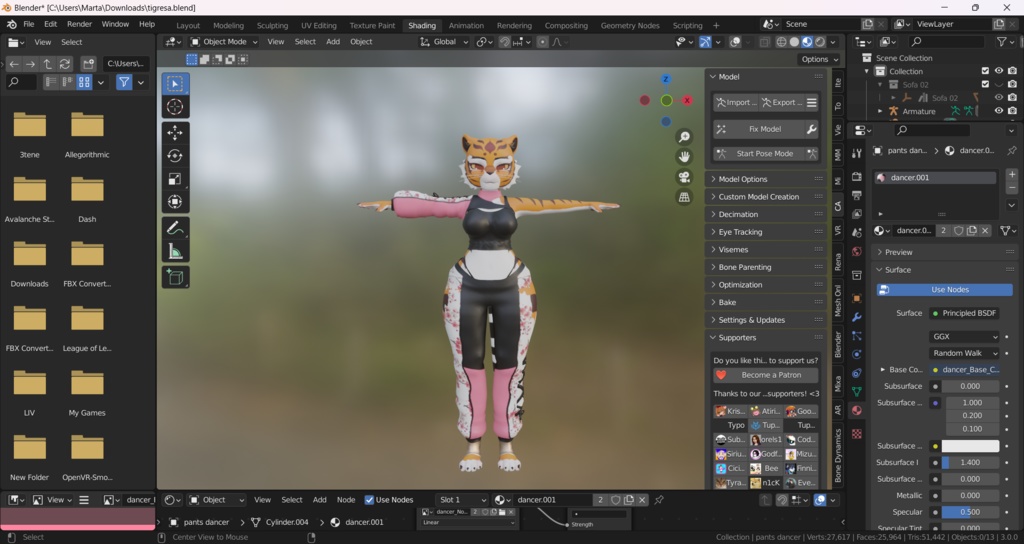Activate the Scale tool
The width and height of the screenshot is (1024, 544).
point(174,178)
